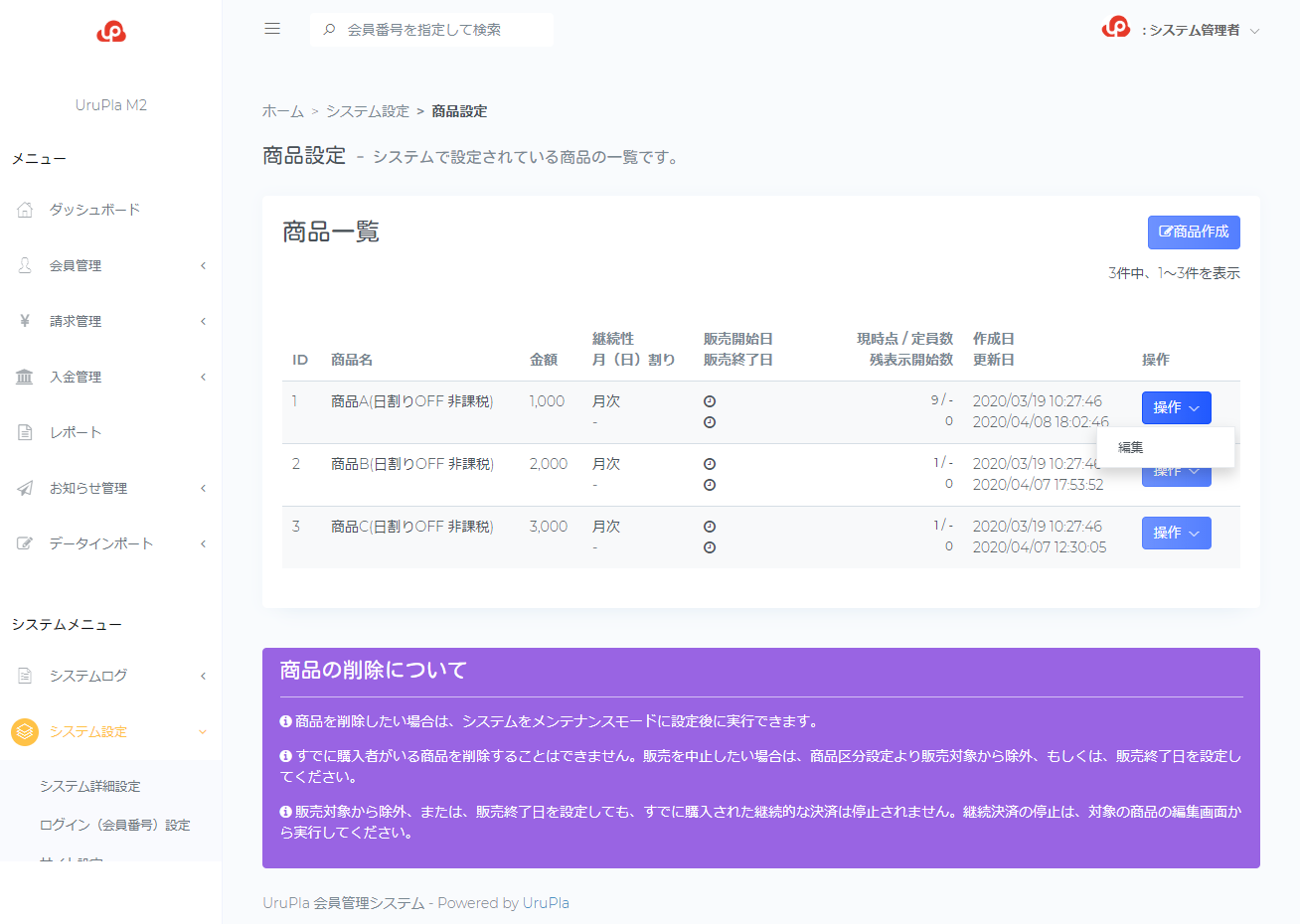Expand the システムログ submenu chevron

203,676
